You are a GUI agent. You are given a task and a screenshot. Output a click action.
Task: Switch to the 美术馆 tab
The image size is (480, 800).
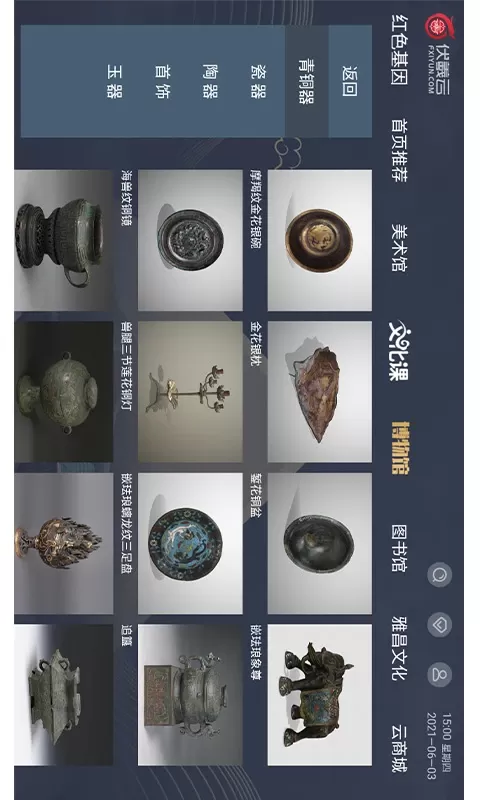tap(399, 247)
